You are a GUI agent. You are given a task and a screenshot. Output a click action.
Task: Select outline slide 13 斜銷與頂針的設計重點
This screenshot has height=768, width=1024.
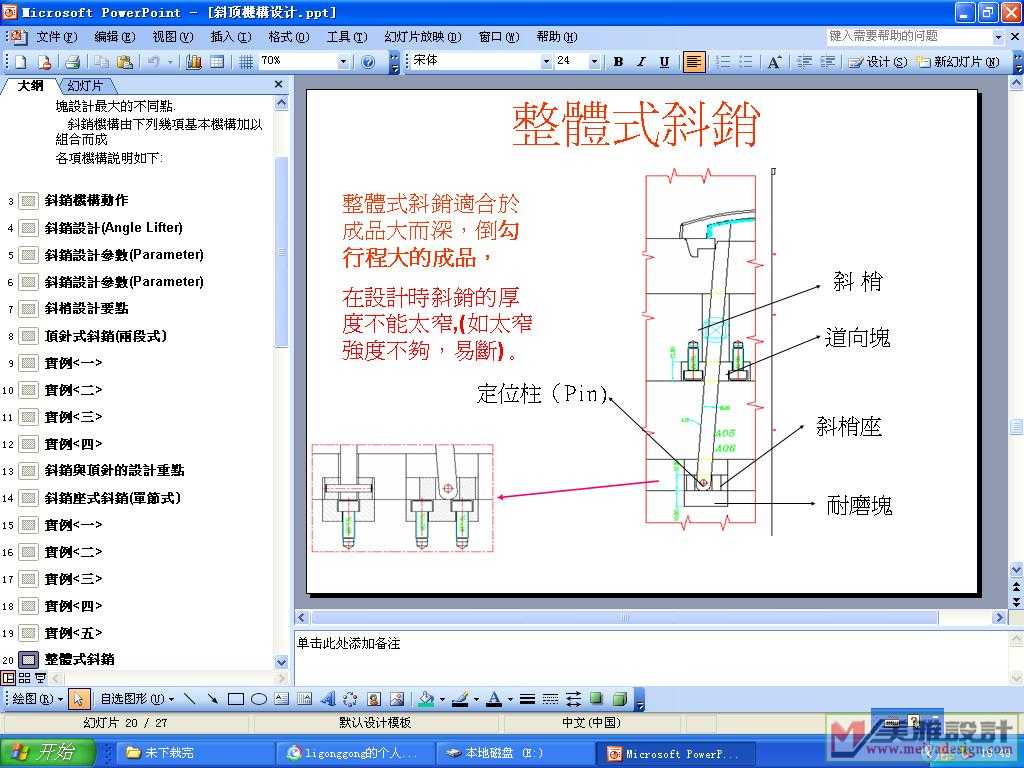pos(114,470)
